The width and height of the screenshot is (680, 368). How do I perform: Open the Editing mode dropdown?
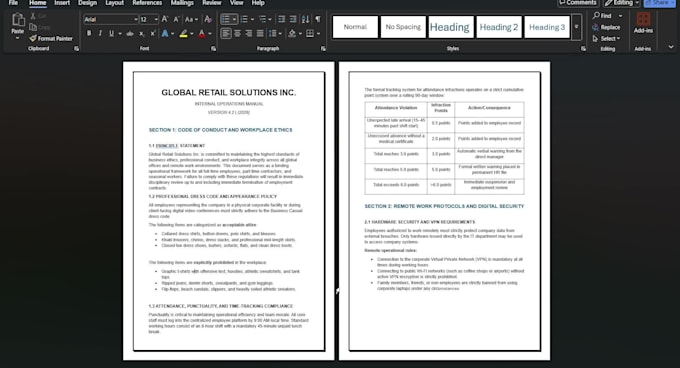pos(622,3)
